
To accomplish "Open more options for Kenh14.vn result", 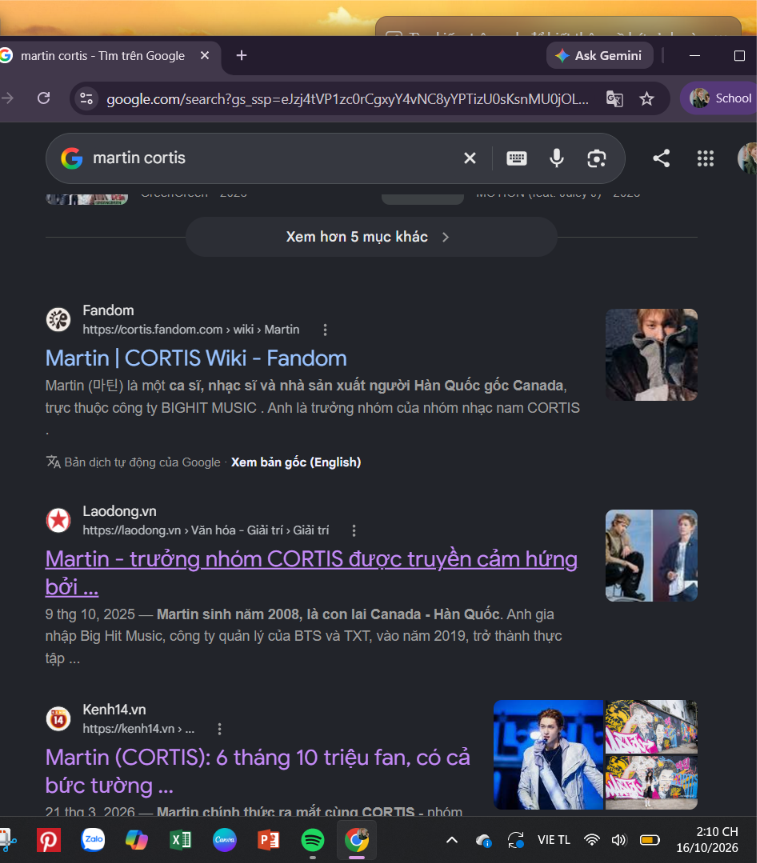I will [x=220, y=729].
